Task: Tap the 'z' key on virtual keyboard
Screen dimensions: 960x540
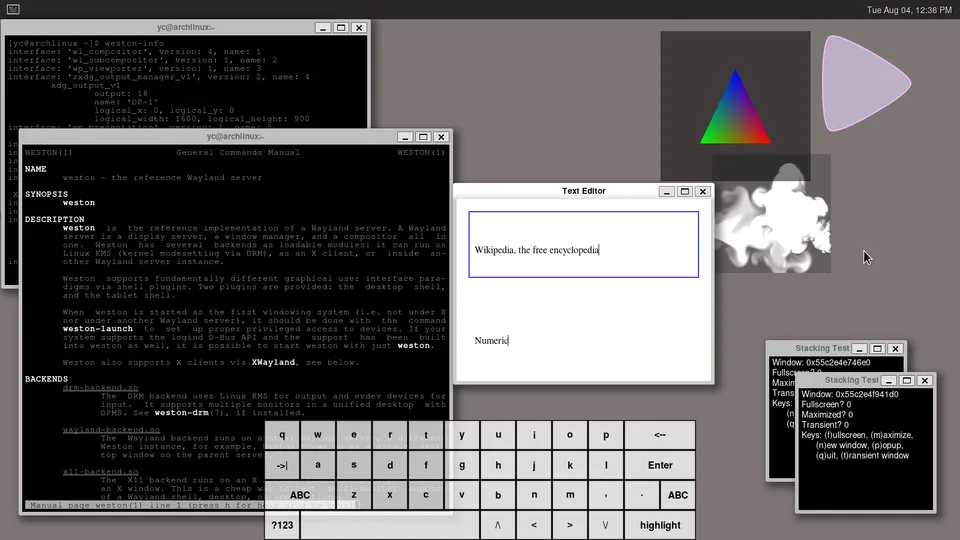Action: tap(354, 495)
